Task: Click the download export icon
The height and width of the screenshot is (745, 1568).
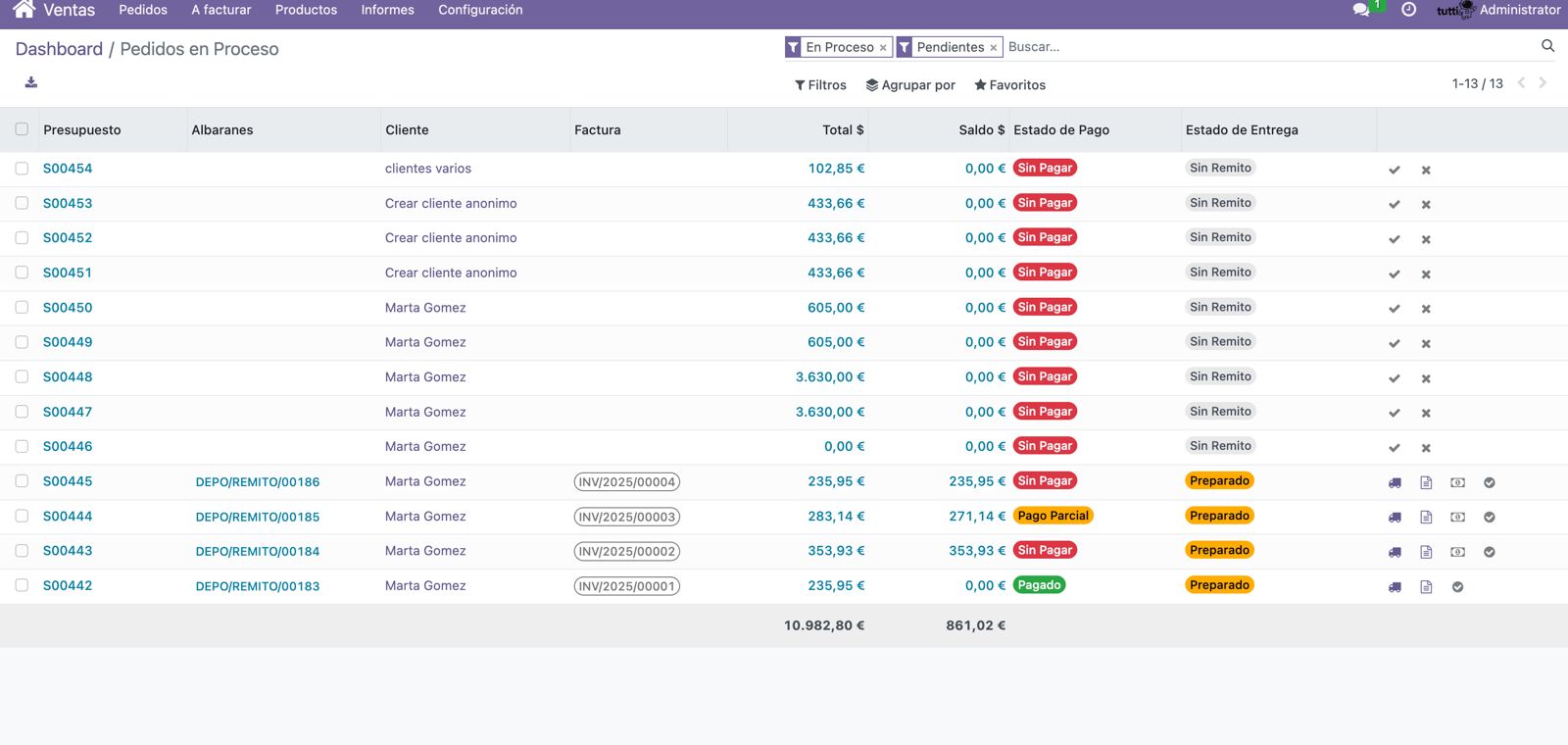Action: (x=31, y=82)
